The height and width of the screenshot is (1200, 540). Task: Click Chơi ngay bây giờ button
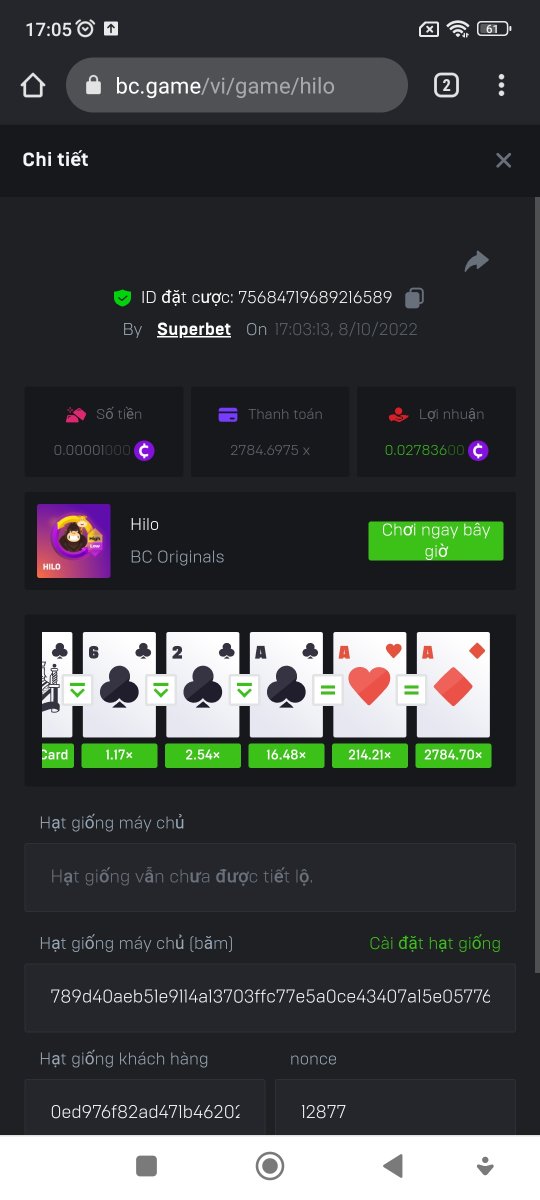point(436,541)
